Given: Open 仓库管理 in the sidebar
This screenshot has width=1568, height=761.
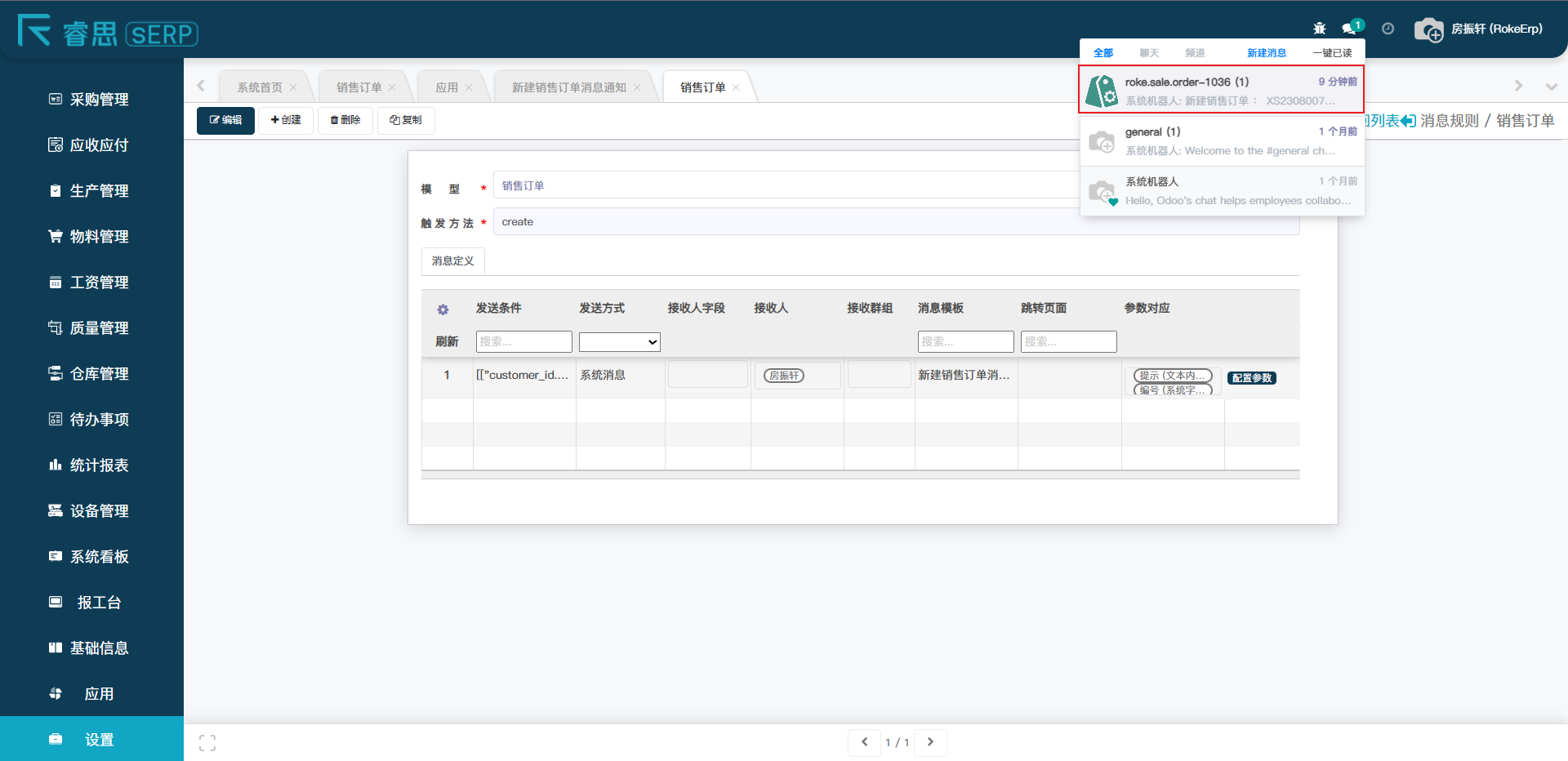Looking at the screenshot, I should click(99, 374).
